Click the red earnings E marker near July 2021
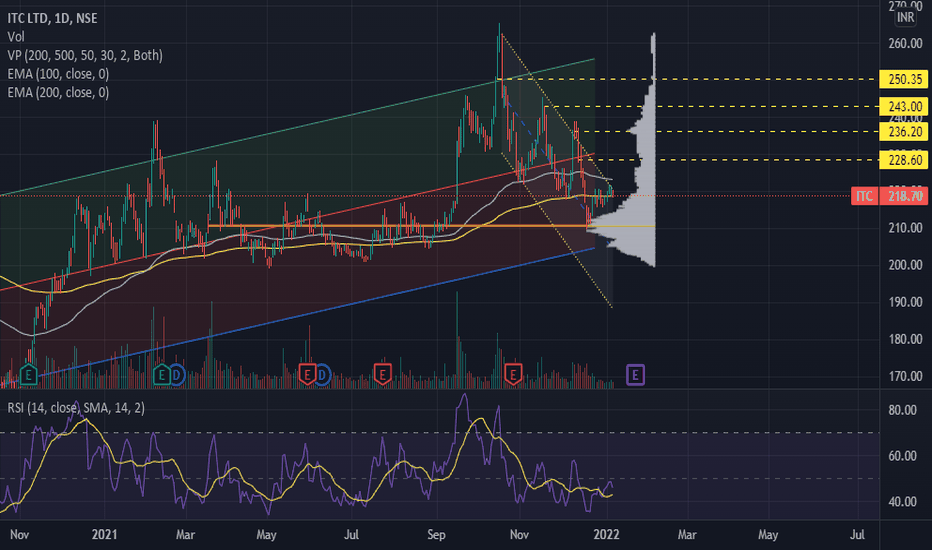 [x=382, y=375]
